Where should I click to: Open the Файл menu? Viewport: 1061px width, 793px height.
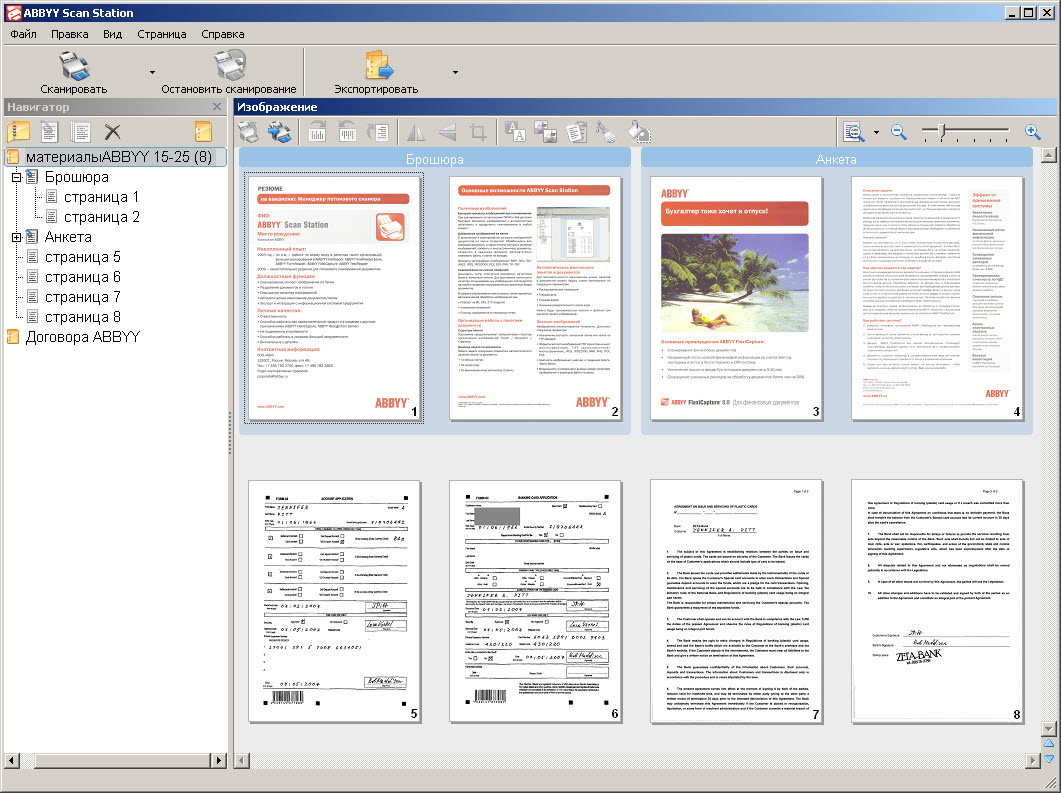click(x=24, y=34)
